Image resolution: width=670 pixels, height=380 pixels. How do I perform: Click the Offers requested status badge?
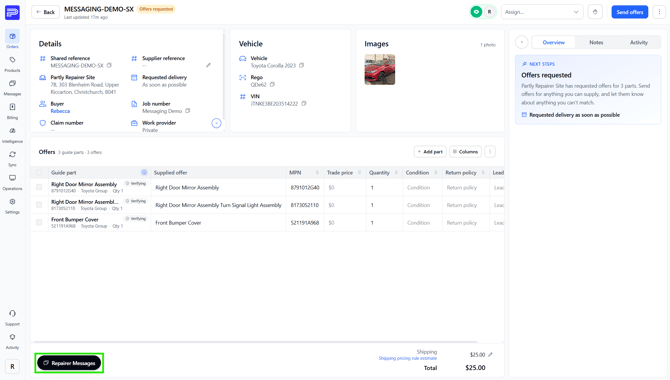tap(156, 9)
